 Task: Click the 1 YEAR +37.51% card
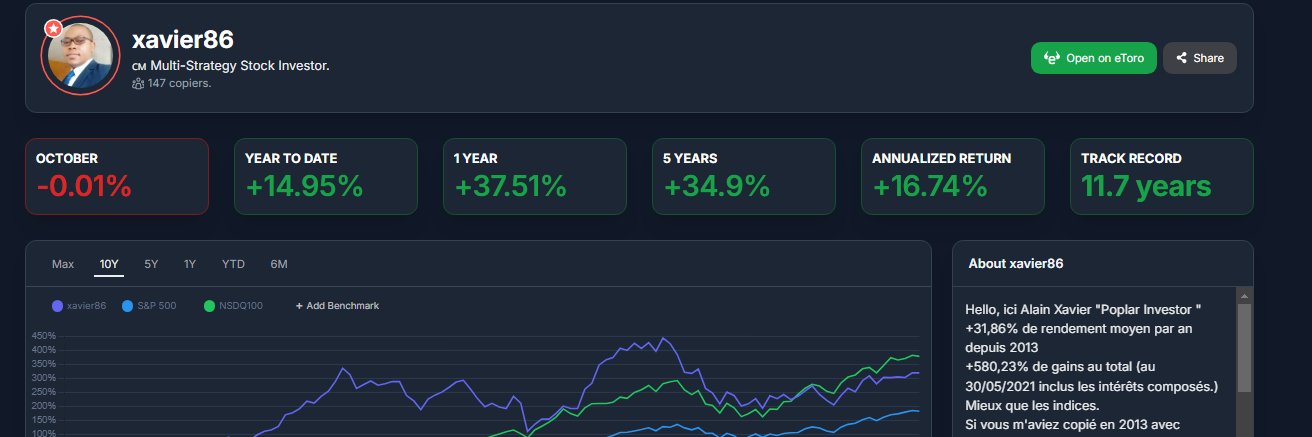coord(535,176)
